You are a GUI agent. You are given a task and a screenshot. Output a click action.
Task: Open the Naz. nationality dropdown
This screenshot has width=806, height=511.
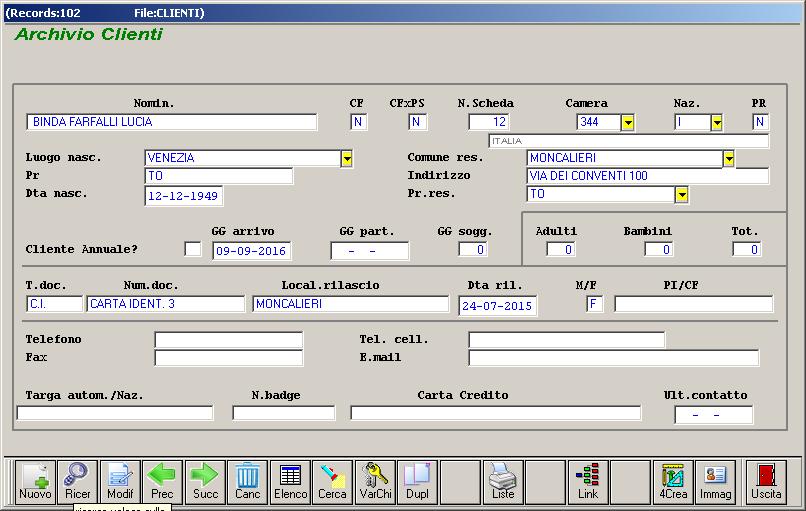717,122
